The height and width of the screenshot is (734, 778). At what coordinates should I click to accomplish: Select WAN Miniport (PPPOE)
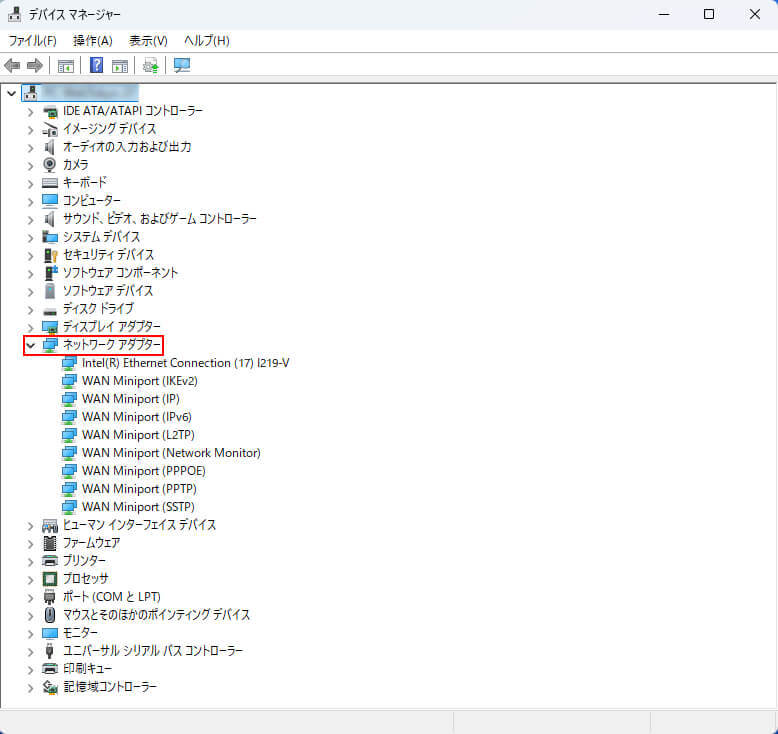[143, 471]
